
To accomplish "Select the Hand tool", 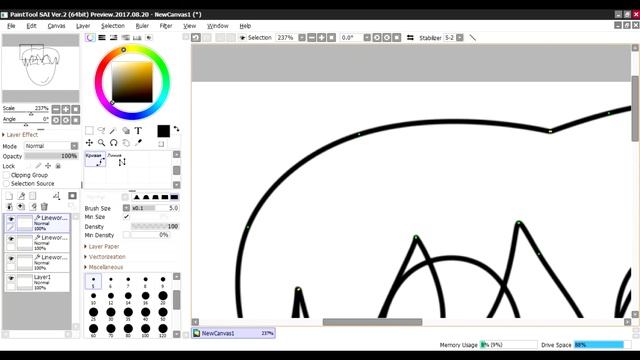I will [x=126, y=143].
